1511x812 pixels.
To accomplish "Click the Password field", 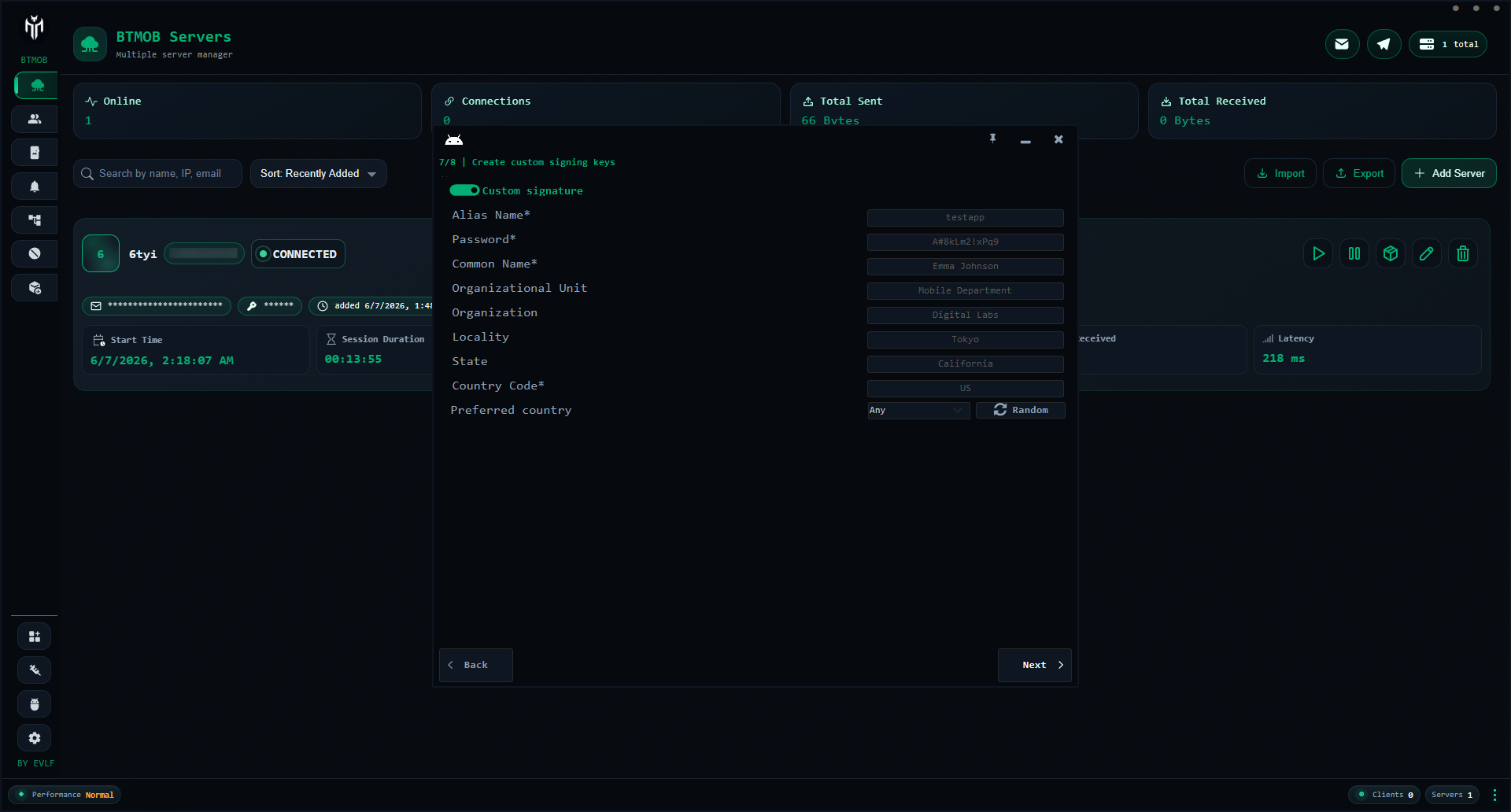I will (966, 242).
